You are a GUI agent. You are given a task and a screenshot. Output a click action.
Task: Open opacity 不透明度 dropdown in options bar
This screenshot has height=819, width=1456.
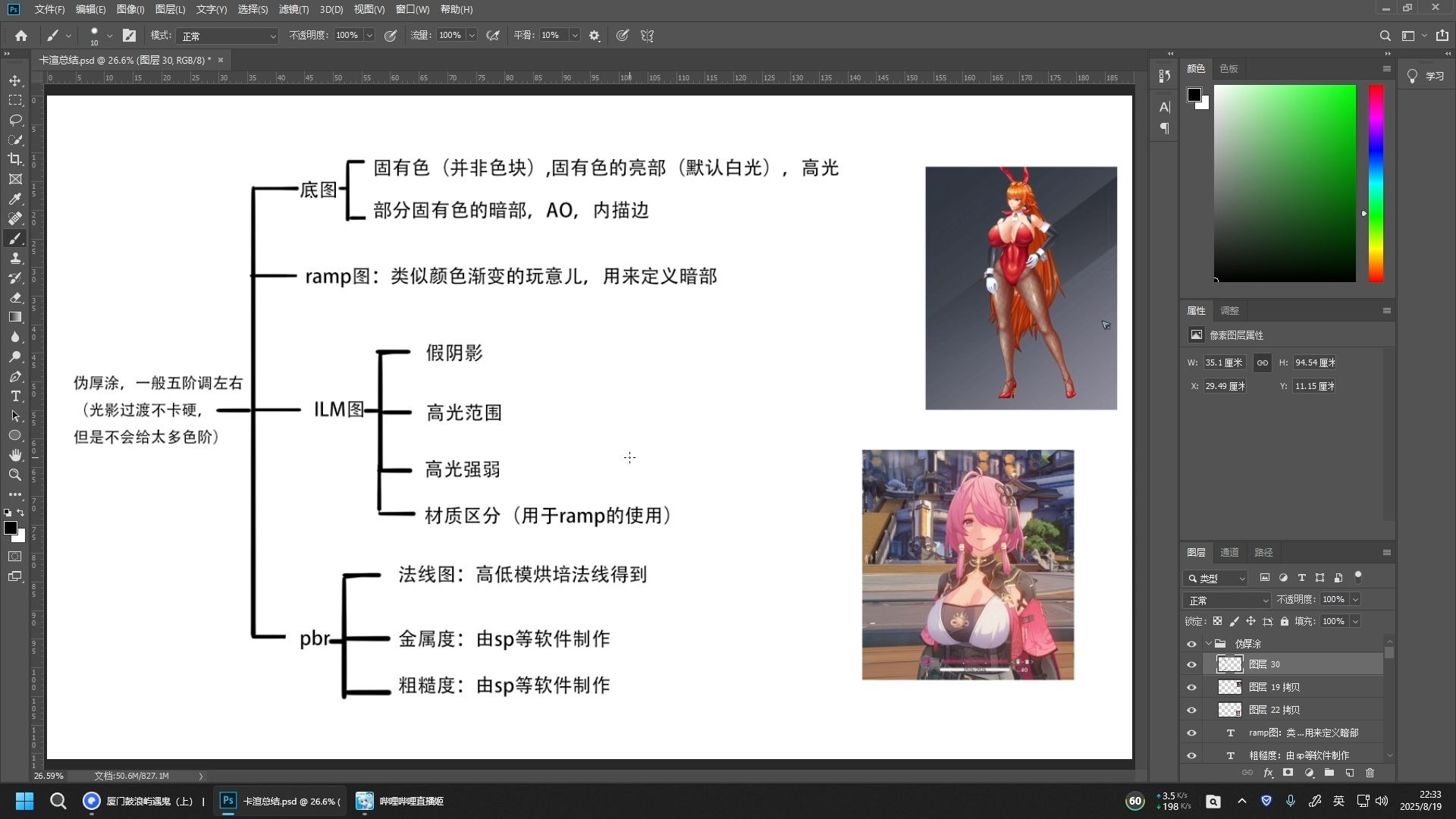369,36
